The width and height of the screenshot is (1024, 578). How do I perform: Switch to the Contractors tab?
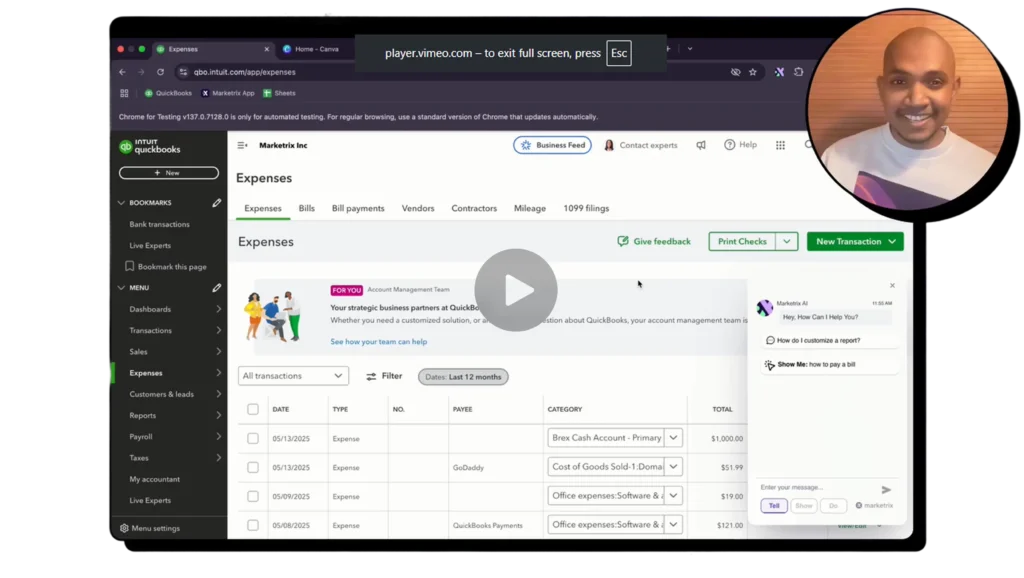474,208
